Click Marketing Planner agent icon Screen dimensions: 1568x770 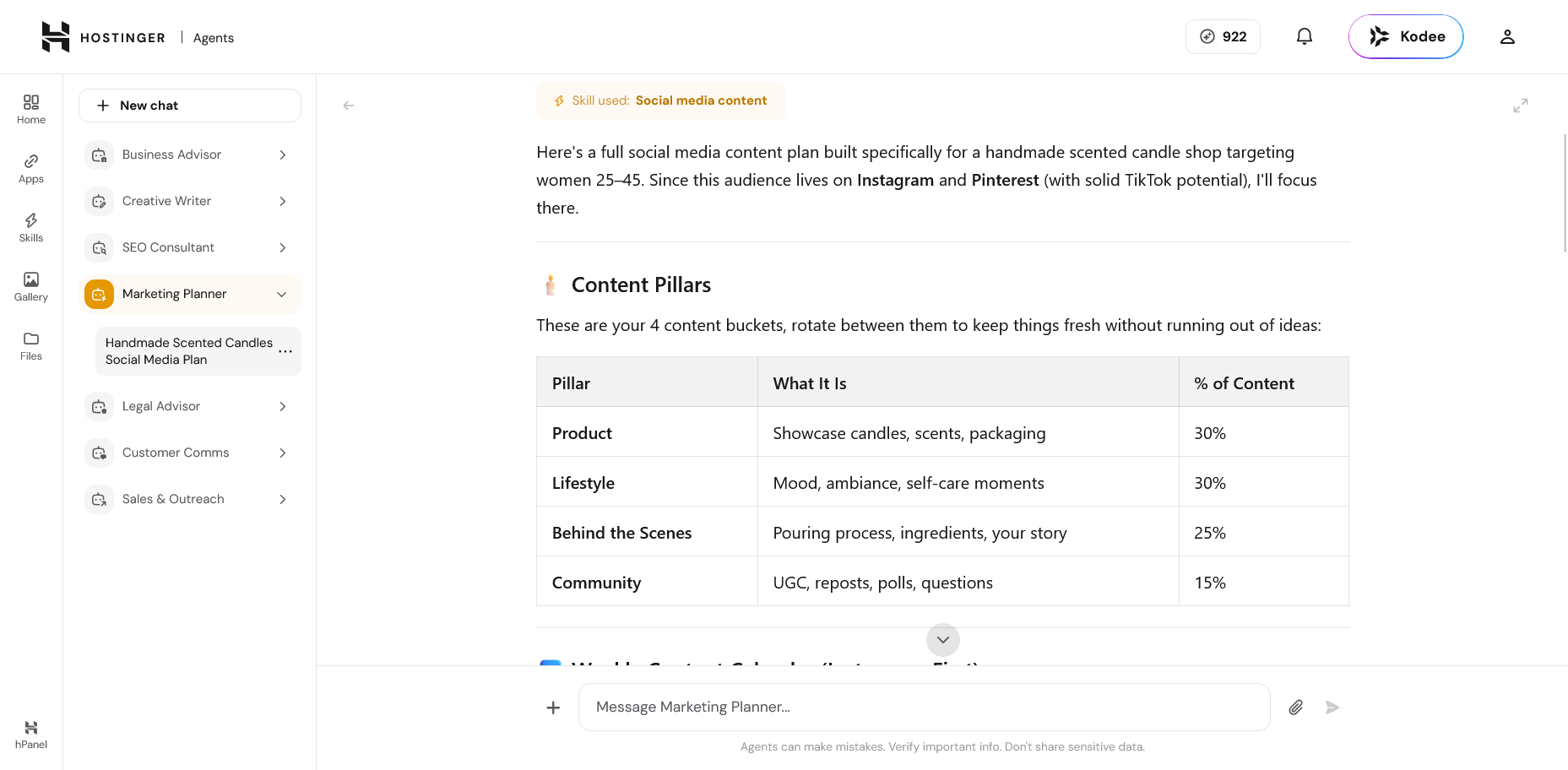[x=99, y=294]
